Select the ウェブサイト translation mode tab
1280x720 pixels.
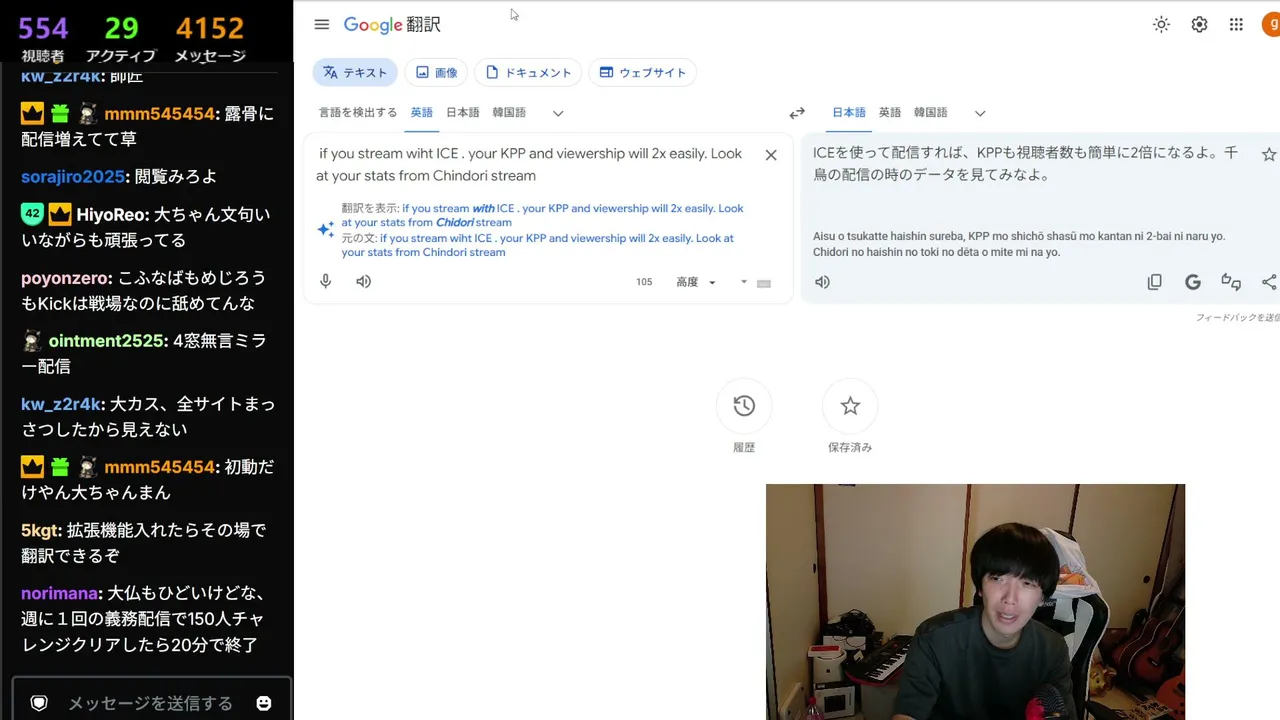click(643, 72)
